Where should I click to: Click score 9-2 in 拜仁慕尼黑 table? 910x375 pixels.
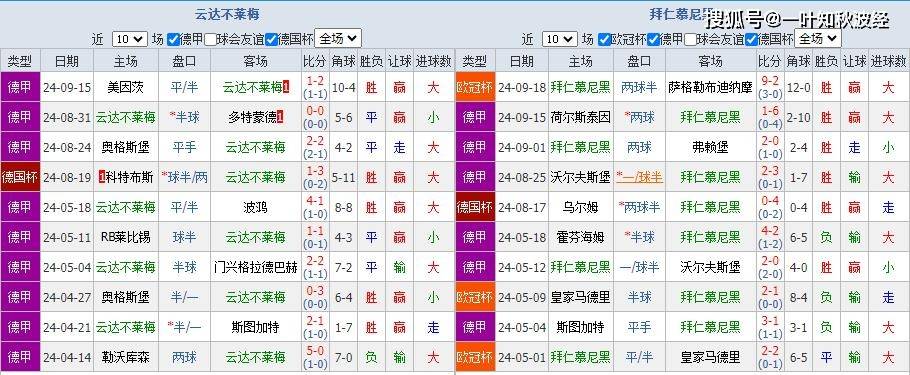(x=770, y=82)
